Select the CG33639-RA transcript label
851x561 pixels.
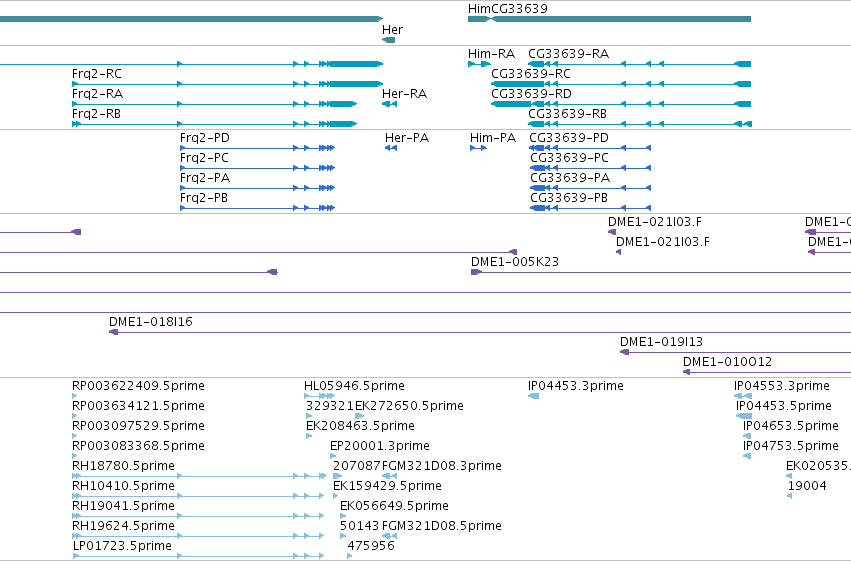[568, 54]
